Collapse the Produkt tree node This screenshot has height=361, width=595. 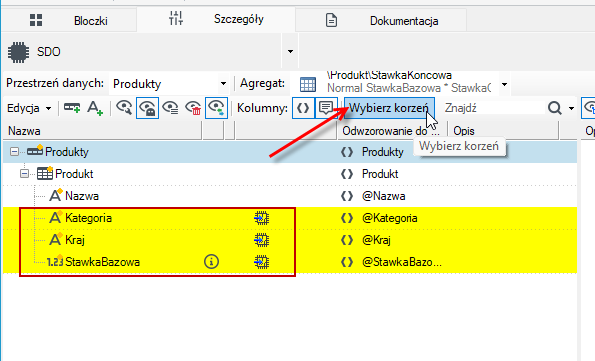click(x=24, y=174)
